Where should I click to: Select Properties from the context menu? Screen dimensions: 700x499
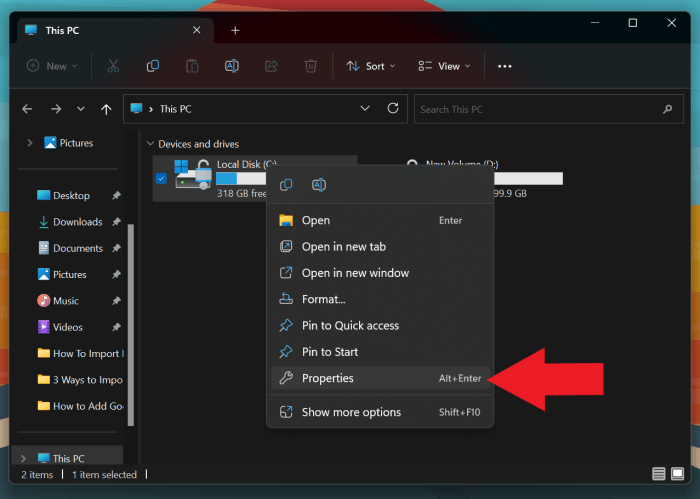(327, 378)
